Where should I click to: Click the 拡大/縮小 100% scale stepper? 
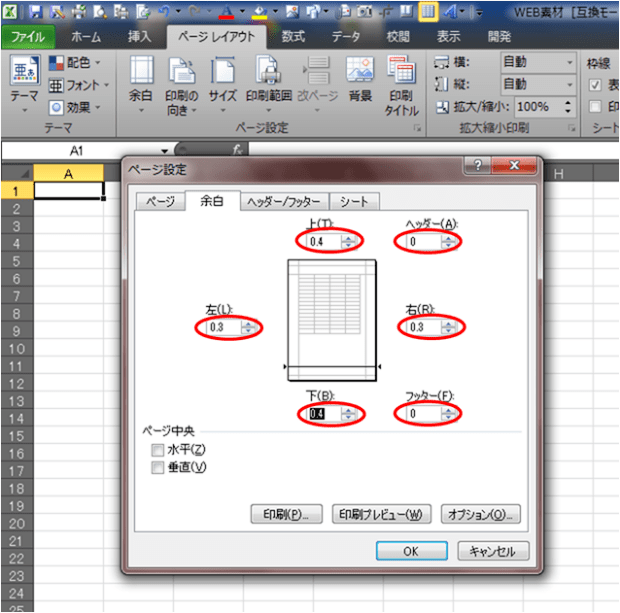(568, 107)
